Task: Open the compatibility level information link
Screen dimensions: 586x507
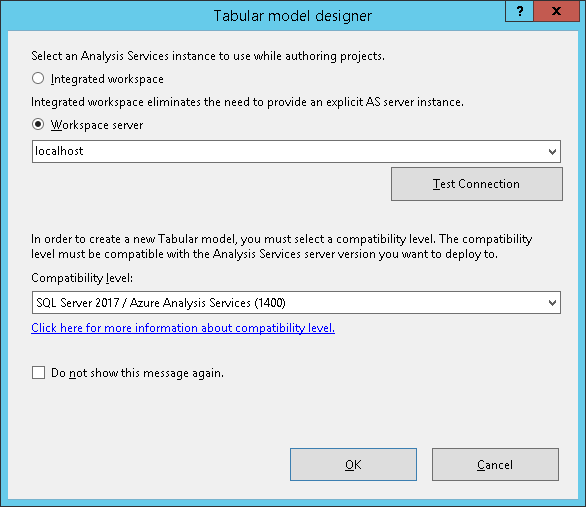Action: [183, 328]
